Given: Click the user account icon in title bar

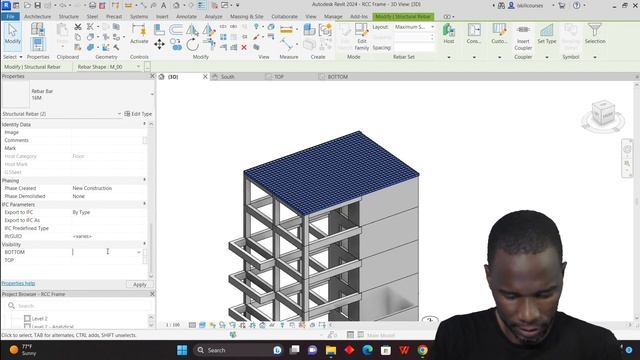Looking at the screenshot, I should (x=511, y=5).
